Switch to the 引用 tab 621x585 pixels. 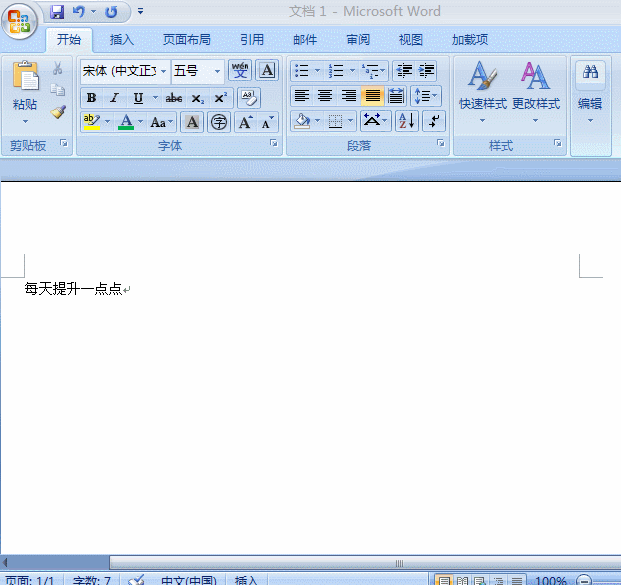[252, 40]
